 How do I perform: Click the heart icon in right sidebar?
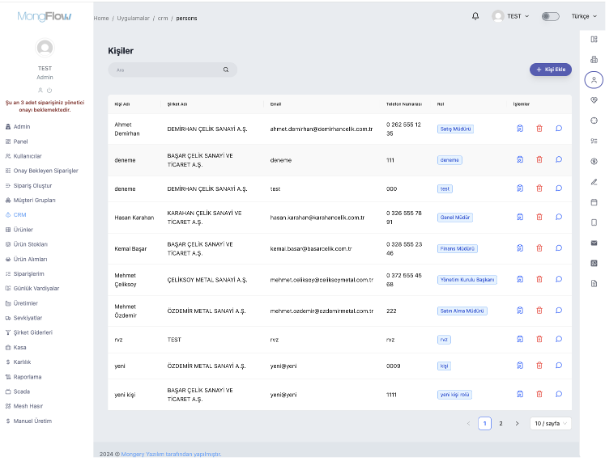[594, 100]
